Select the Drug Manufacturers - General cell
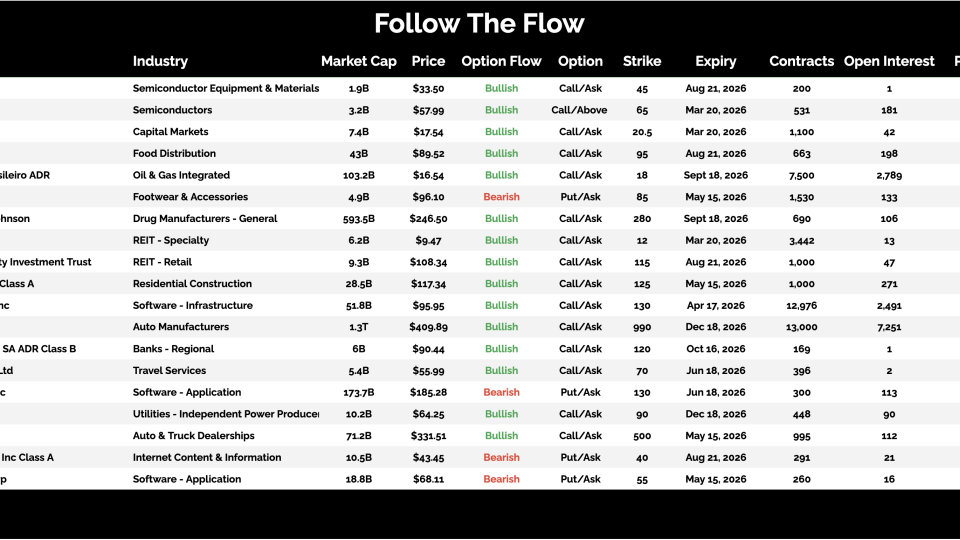Image resolution: width=960 pixels, height=540 pixels. point(204,219)
